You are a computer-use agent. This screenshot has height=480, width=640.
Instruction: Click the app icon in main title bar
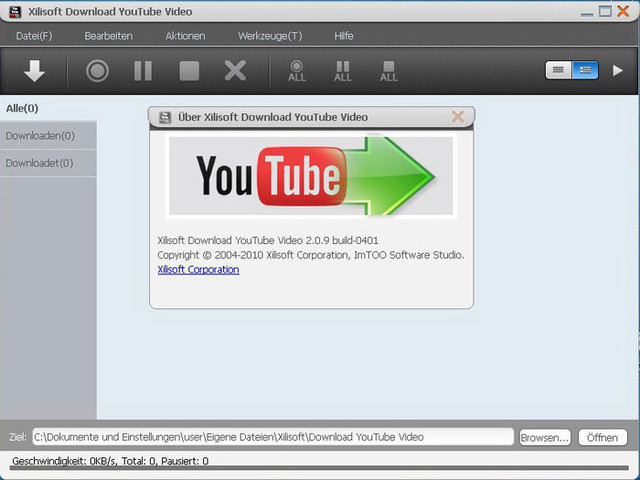point(15,11)
